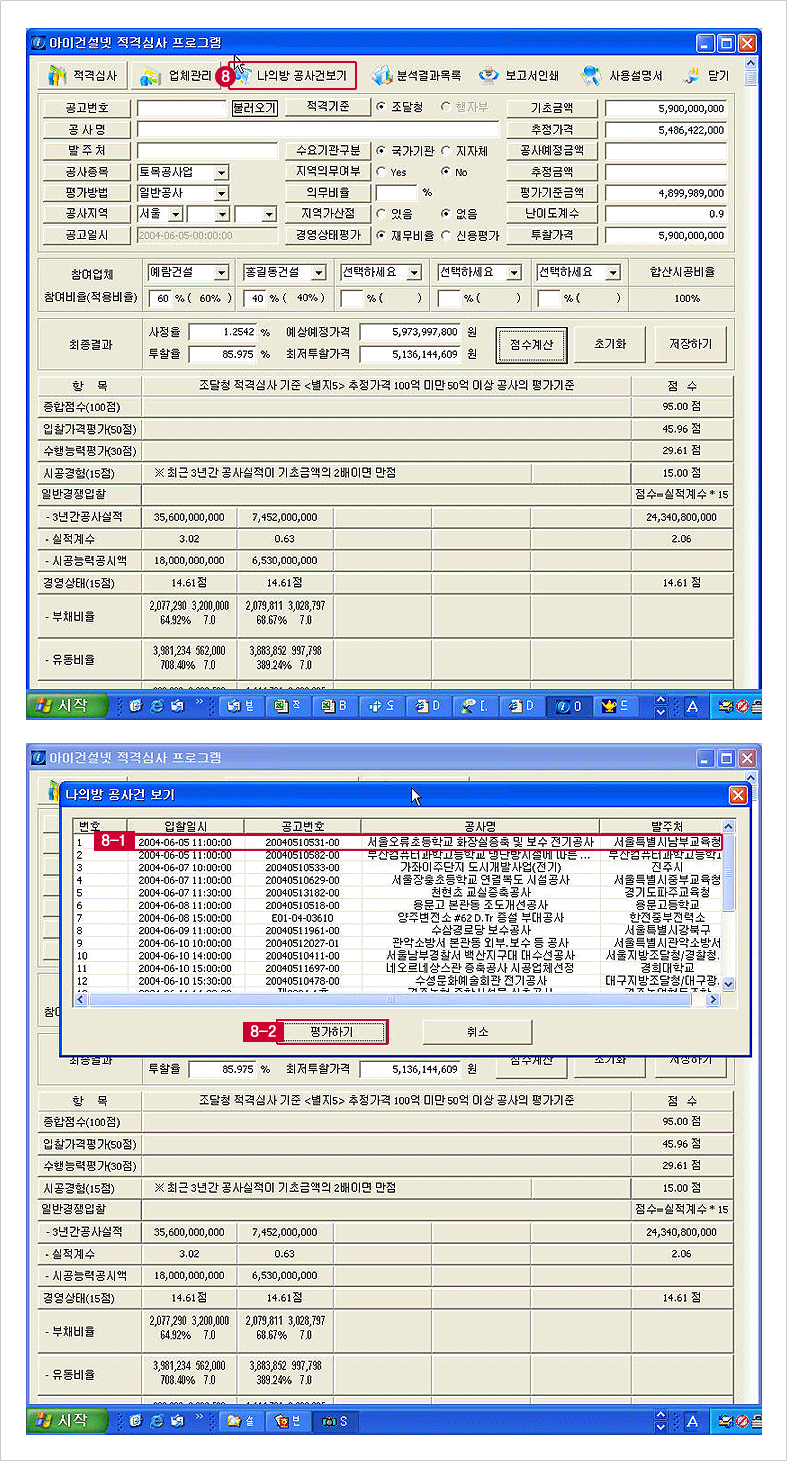Viewport: 787px width, 1461px height.
Task: Open 공사종목 dropdown showing 토목공사업
Action: [x=221, y=171]
